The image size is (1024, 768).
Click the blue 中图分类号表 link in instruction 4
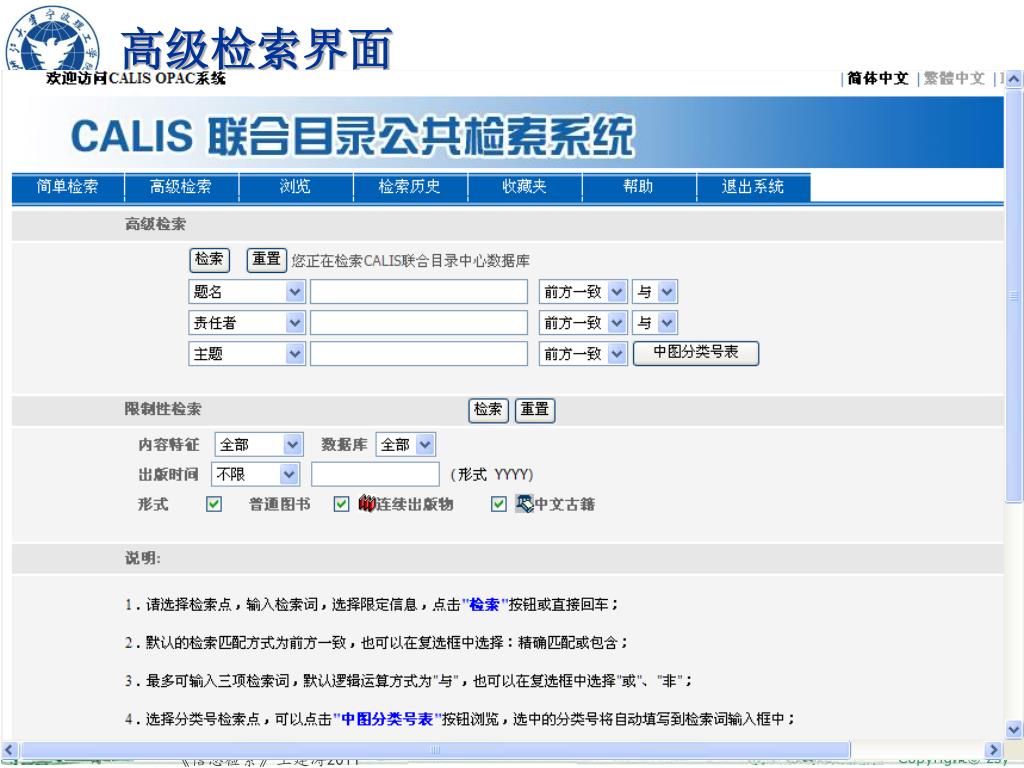point(387,719)
